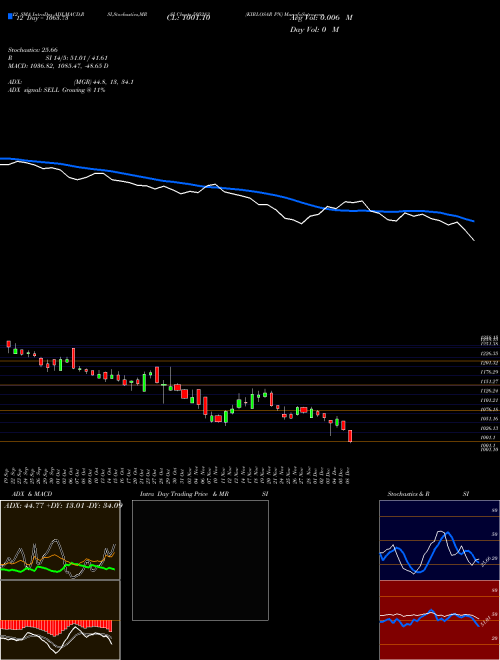500x660 pixels.
Task: Click the last red candlestick on the chart
Action: 350,436
